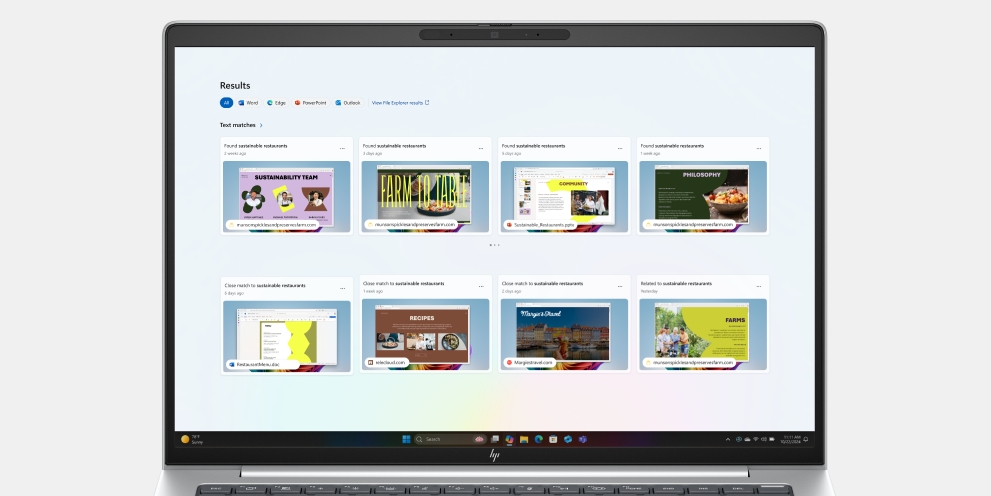Open the Windows Start menu
The height and width of the screenshot is (496, 991).
406,439
